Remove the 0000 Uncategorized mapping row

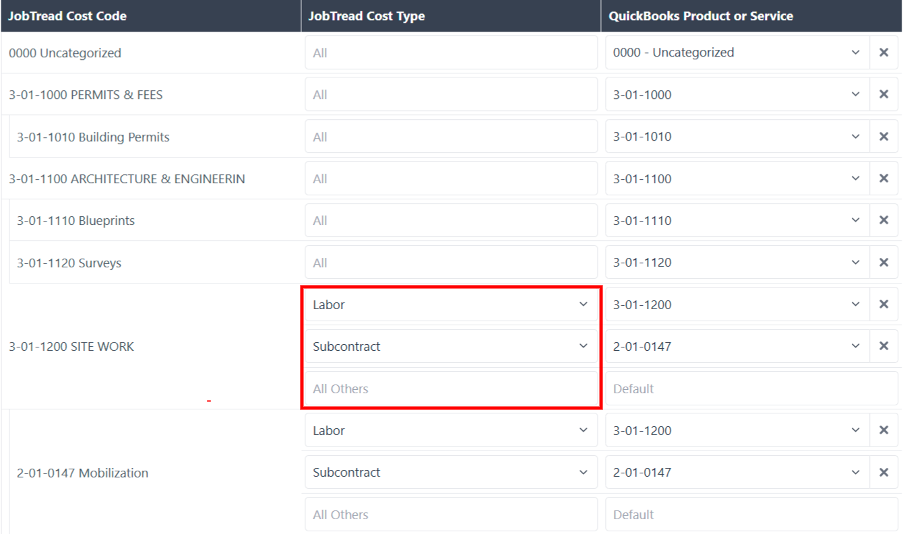[883, 52]
